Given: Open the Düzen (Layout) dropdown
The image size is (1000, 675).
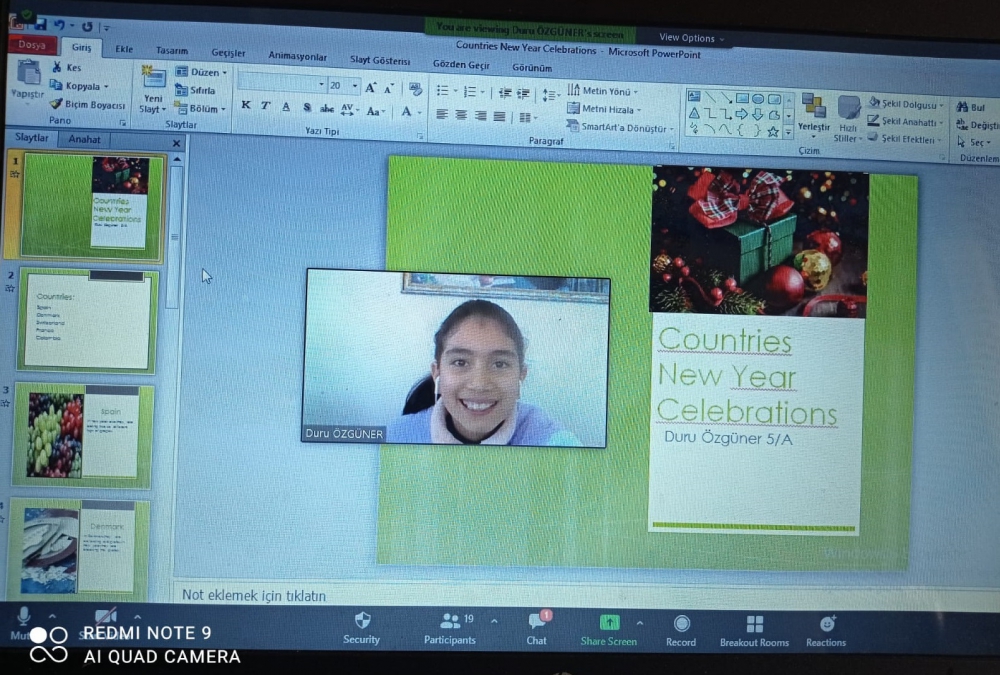Looking at the screenshot, I should (x=201, y=71).
